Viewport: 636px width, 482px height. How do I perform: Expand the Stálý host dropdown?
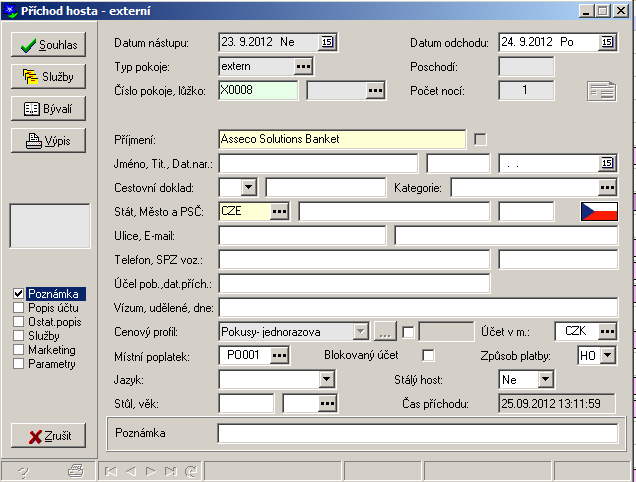coord(546,380)
